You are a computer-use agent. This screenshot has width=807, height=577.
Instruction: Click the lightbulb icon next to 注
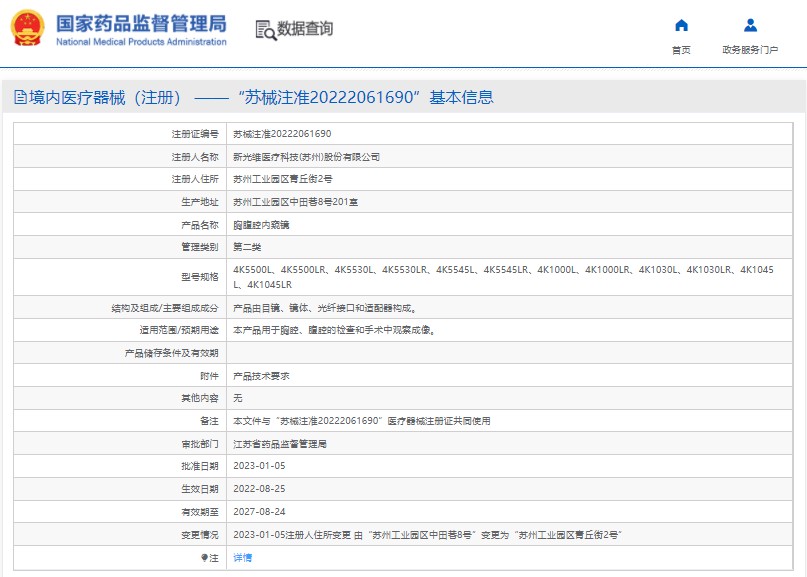(x=206, y=557)
